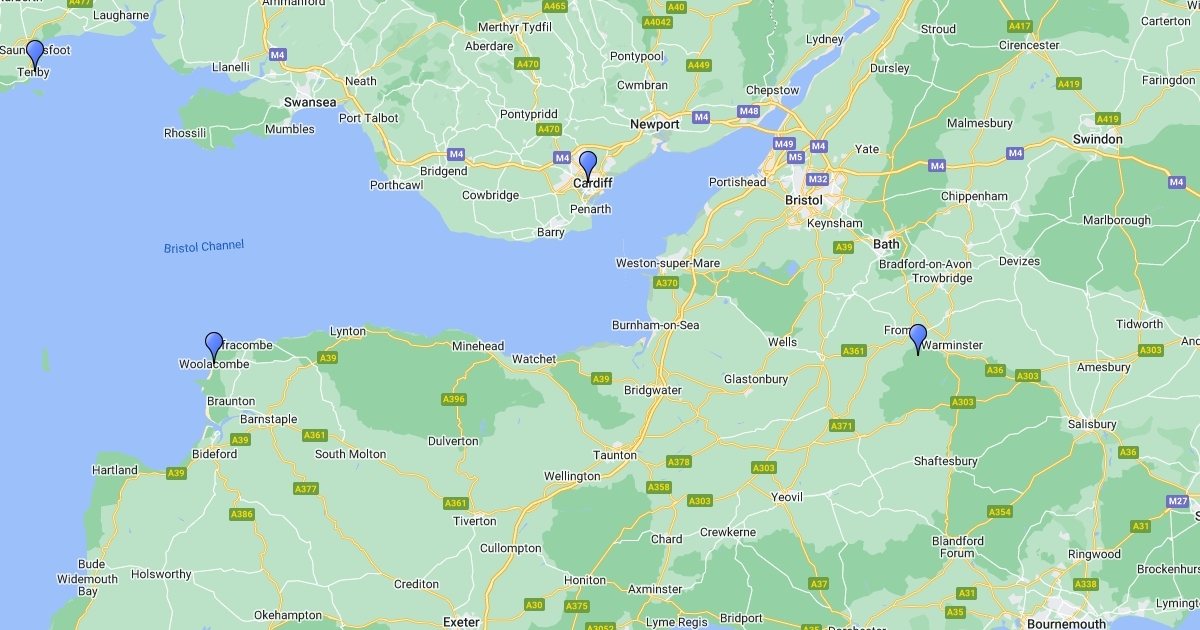Select the A470 shield near Pontypridd
The image size is (1200, 630).
click(x=549, y=129)
